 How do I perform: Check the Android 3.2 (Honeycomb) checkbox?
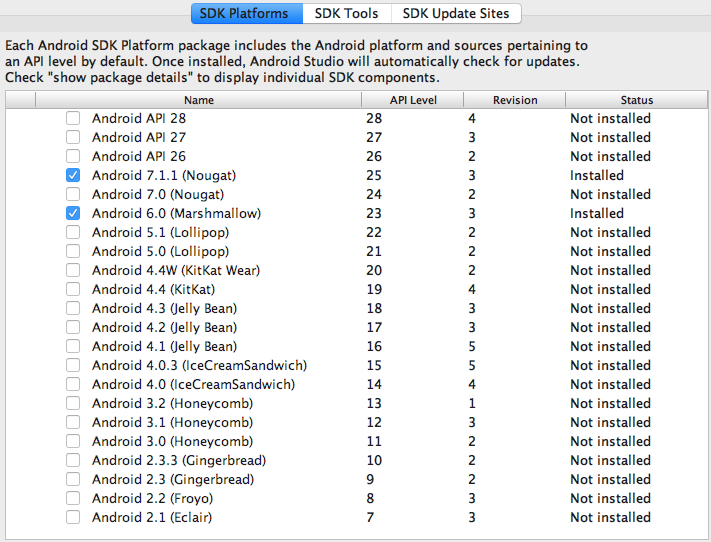pos(73,404)
